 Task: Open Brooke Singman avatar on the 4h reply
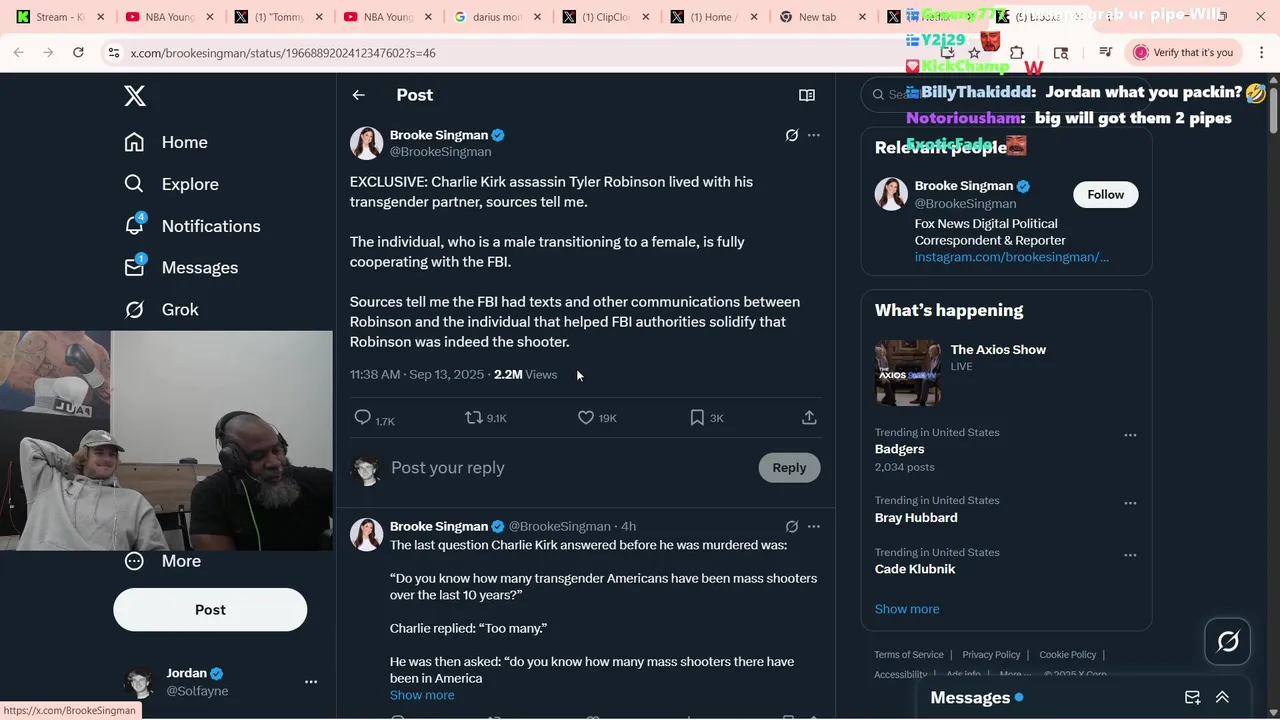coord(367,534)
